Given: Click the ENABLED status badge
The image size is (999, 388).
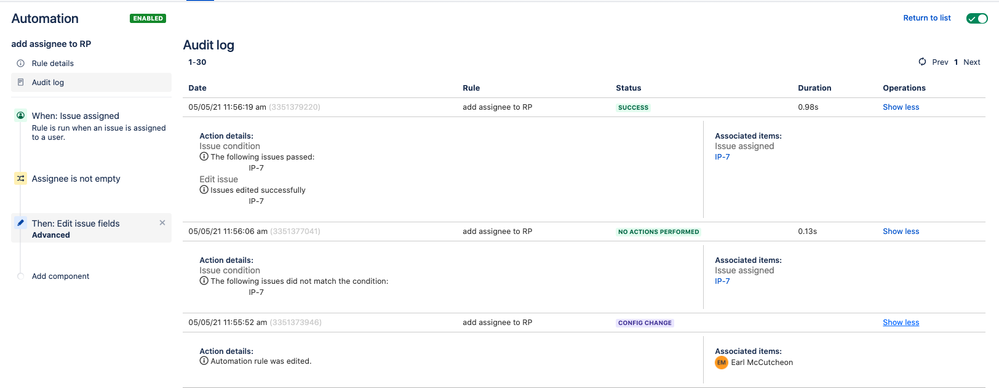Looking at the screenshot, I should 148,18.
